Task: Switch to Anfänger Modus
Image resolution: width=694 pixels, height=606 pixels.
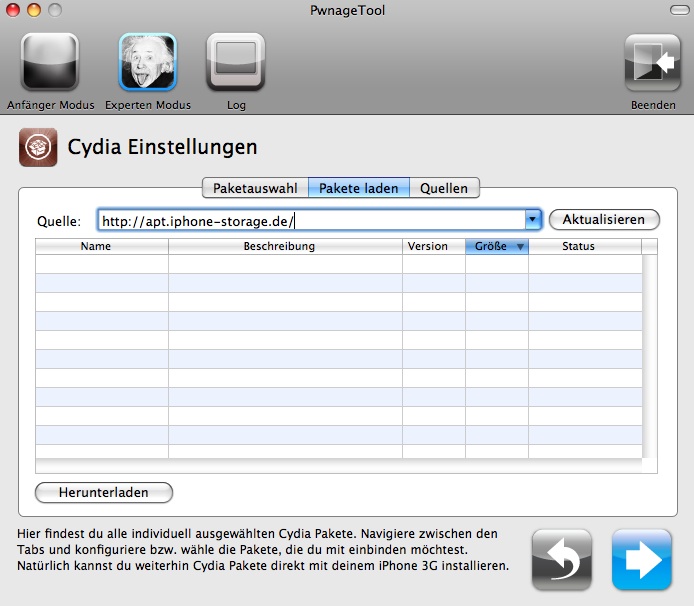Action: pyautogui.click(x=49, y=63)
